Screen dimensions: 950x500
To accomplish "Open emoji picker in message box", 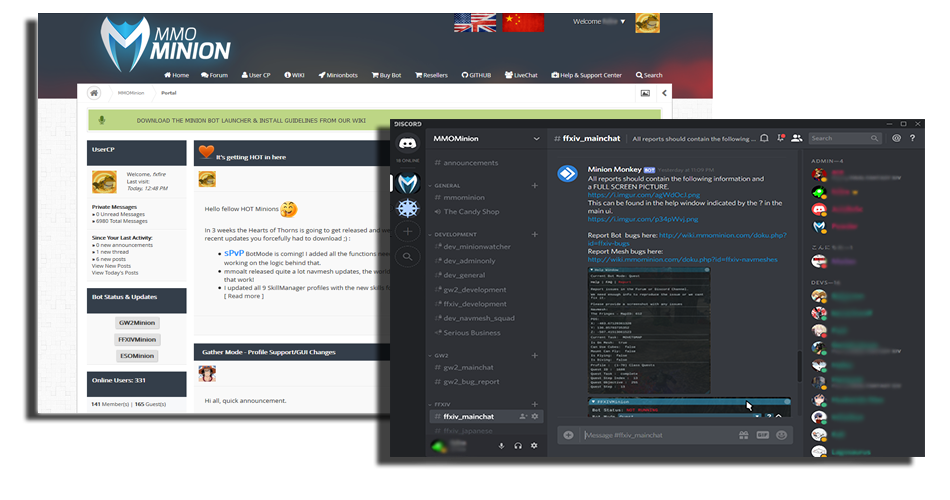I will pyautogui.click(x=782, y=435).
